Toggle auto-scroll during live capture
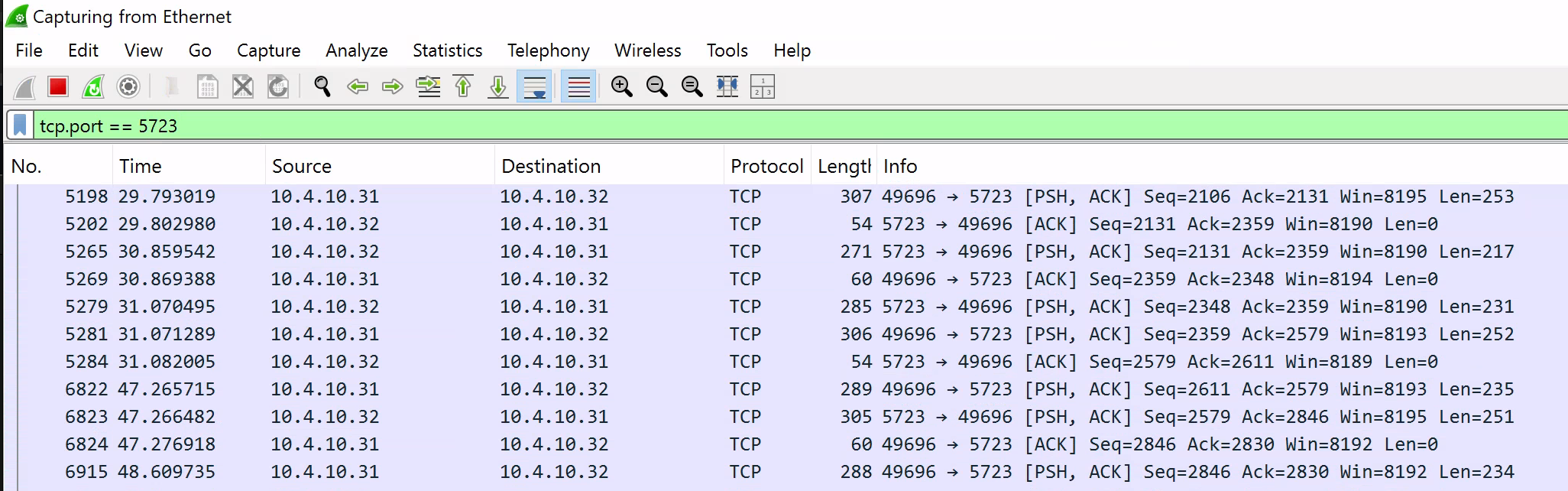Viewport: 1568px width, 491px height. pos(534,87)
